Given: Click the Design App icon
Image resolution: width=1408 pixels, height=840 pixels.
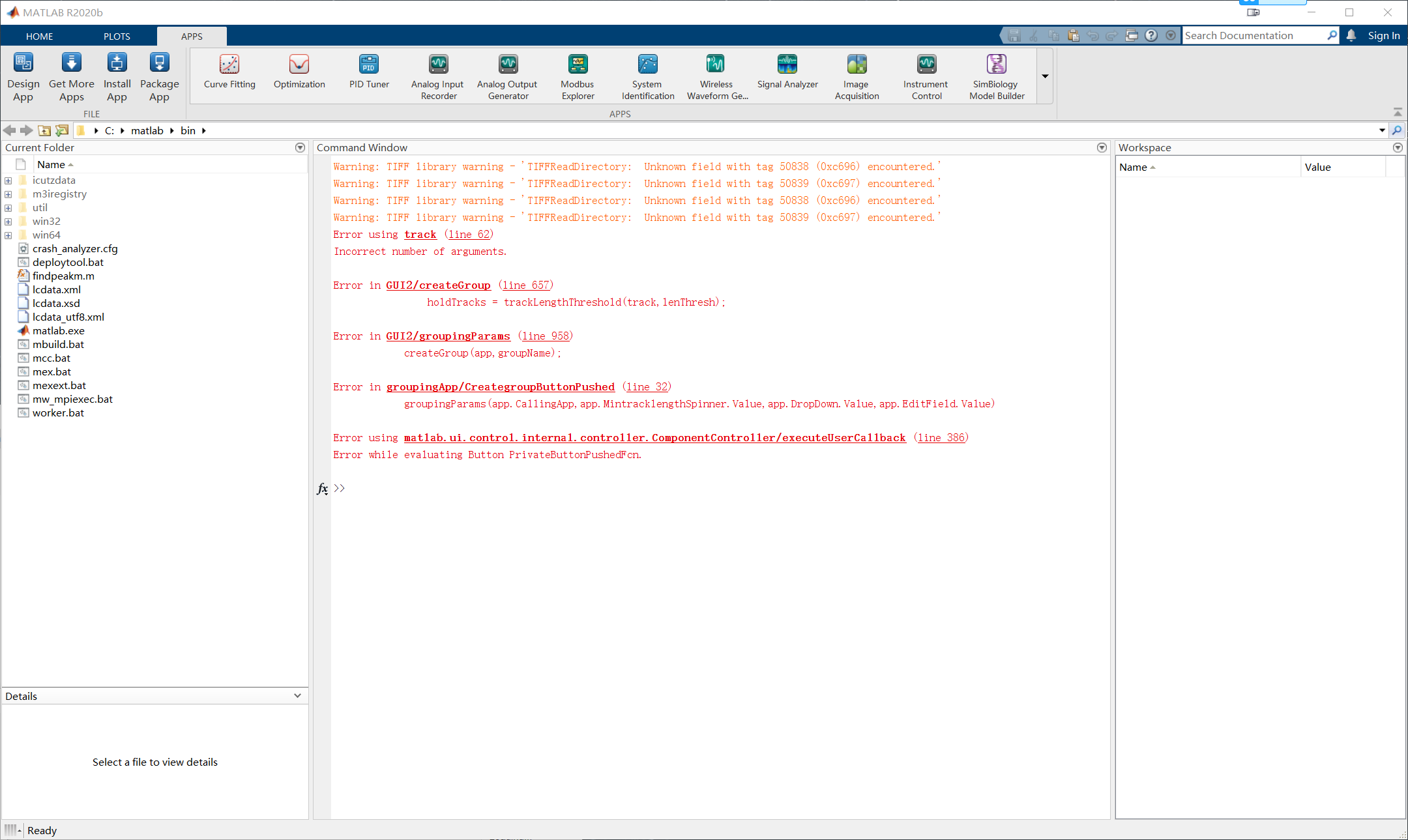Looking at the screenshot, I should [x=23, y=75].
